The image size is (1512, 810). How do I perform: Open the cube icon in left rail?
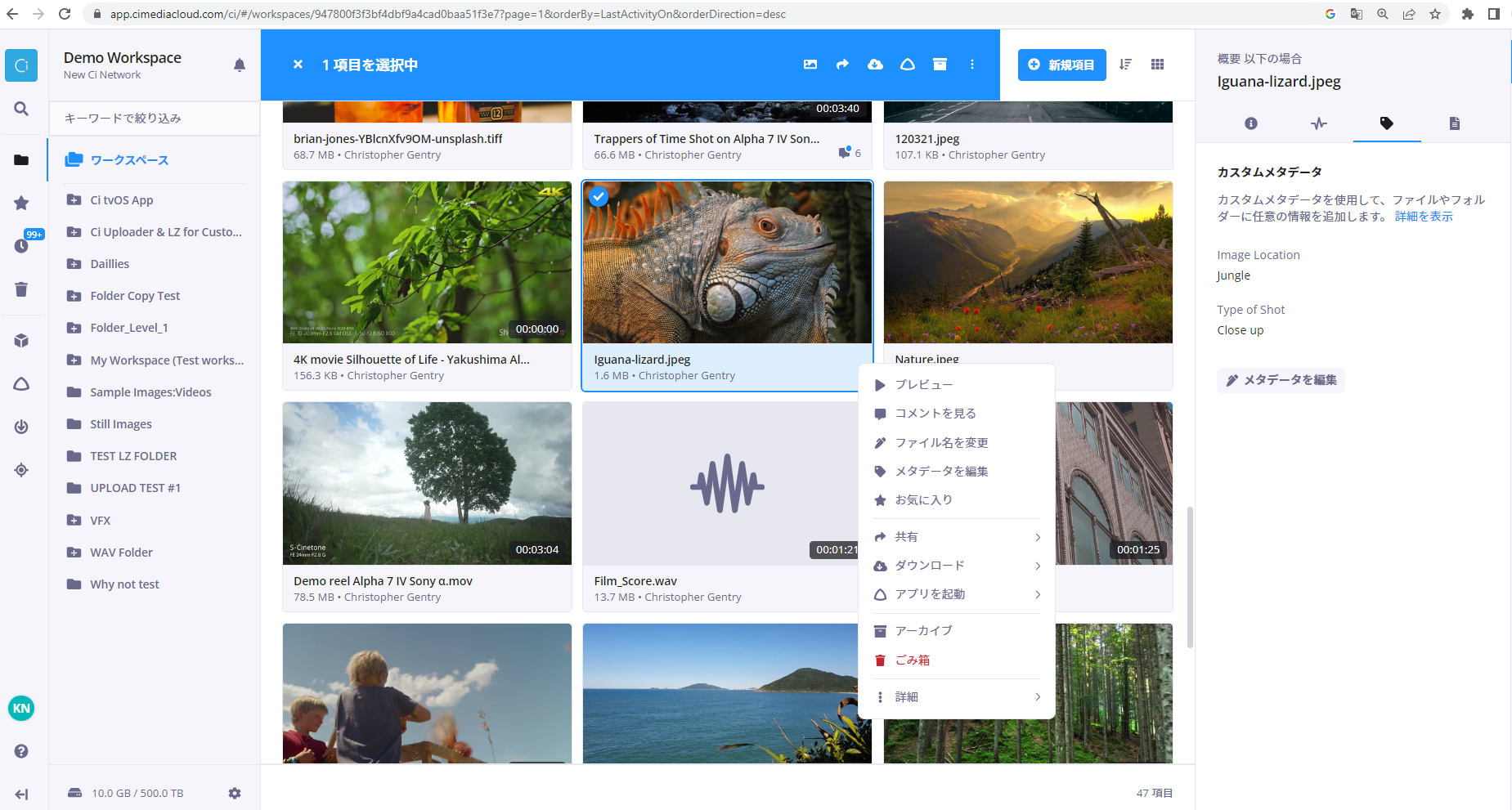pyautogui.click(x=21, y=341)
